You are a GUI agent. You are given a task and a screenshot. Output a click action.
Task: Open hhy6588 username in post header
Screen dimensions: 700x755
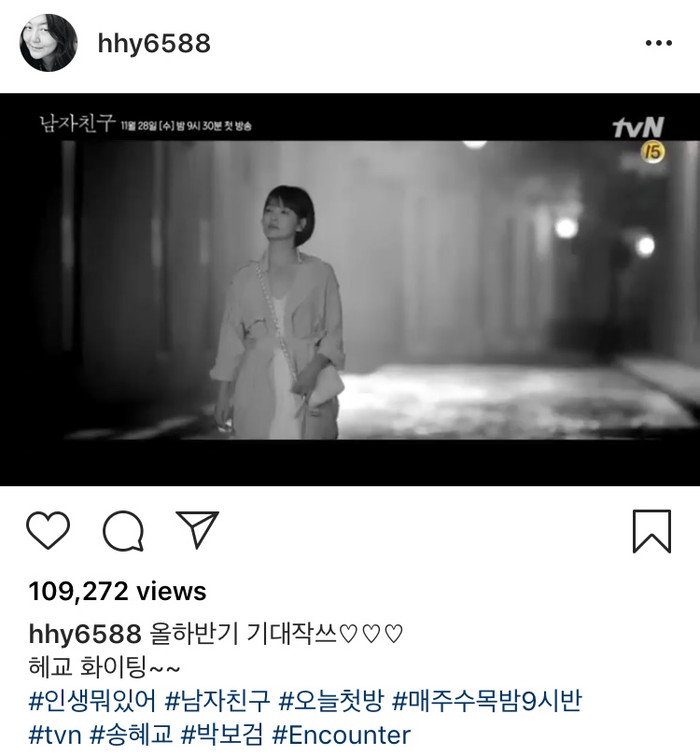click(x=154, y=43)
